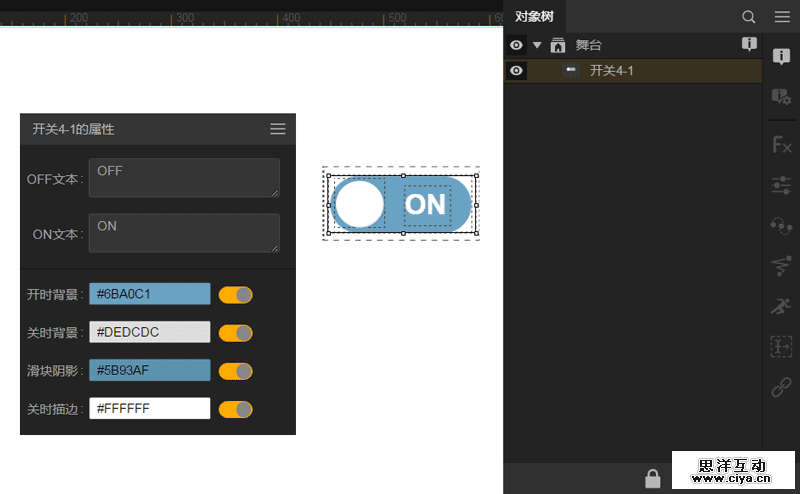Image resolution: width=800 pixels, height=494 pixels.
Task: Click the search icon in object tree panel
Action: pyautogui.click(x=749, y=17)
